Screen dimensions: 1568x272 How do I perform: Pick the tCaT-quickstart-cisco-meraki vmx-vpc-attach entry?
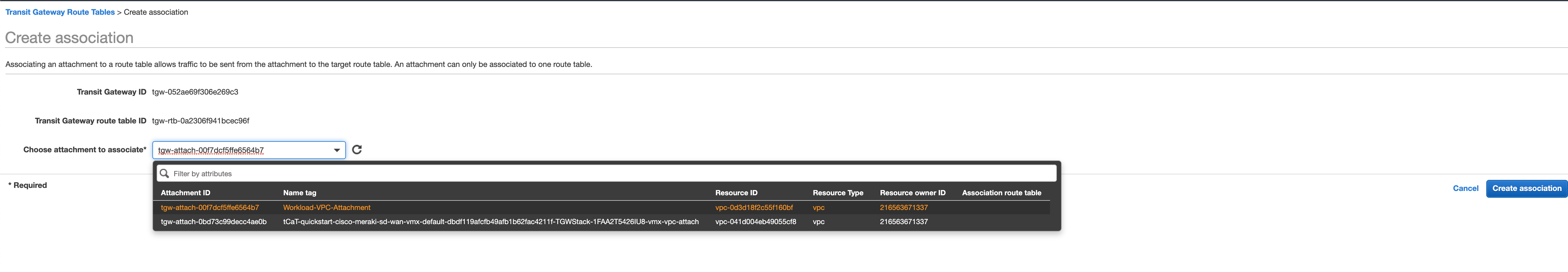(490, 221)
